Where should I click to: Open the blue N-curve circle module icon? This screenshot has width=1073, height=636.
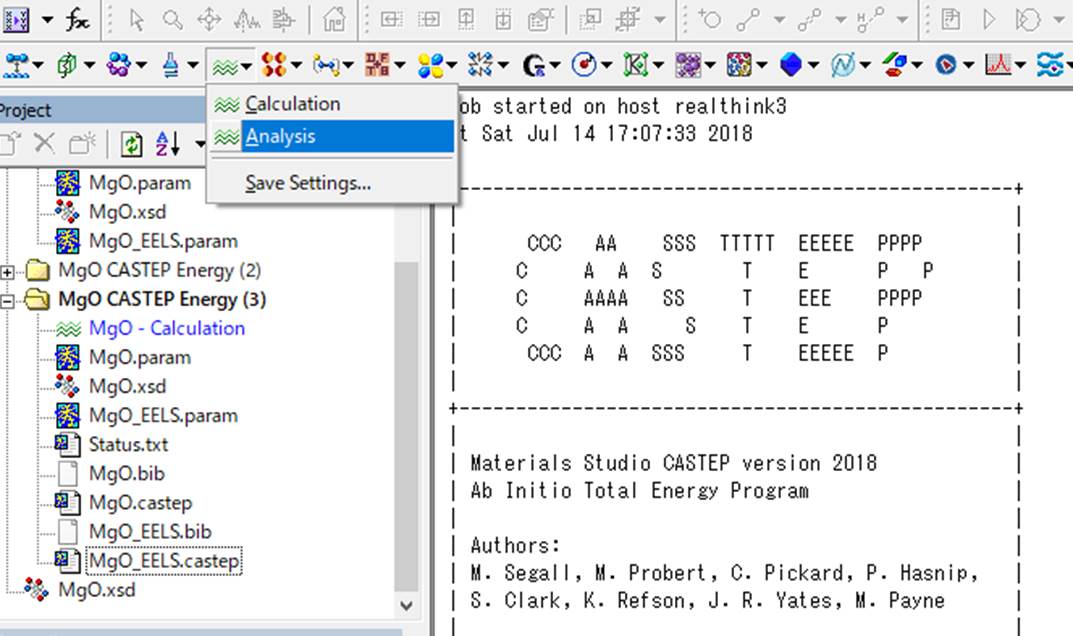click(843, 65)
